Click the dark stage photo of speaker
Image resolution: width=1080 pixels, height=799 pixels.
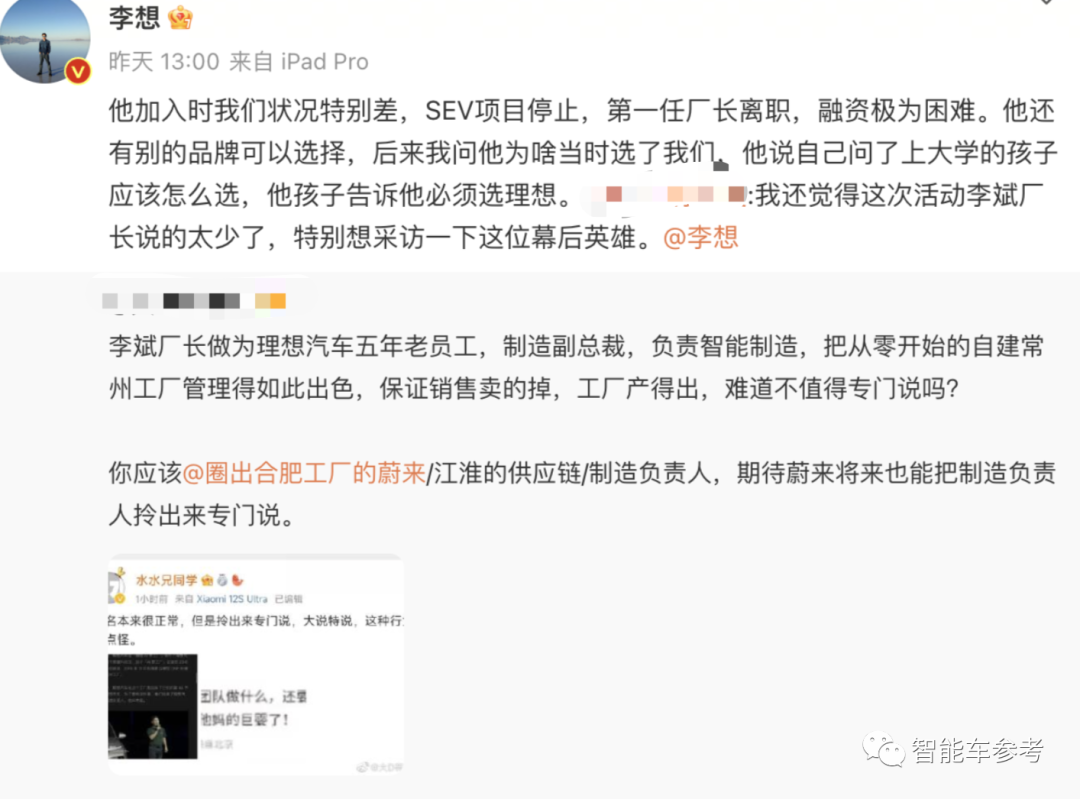pos(153,706)
